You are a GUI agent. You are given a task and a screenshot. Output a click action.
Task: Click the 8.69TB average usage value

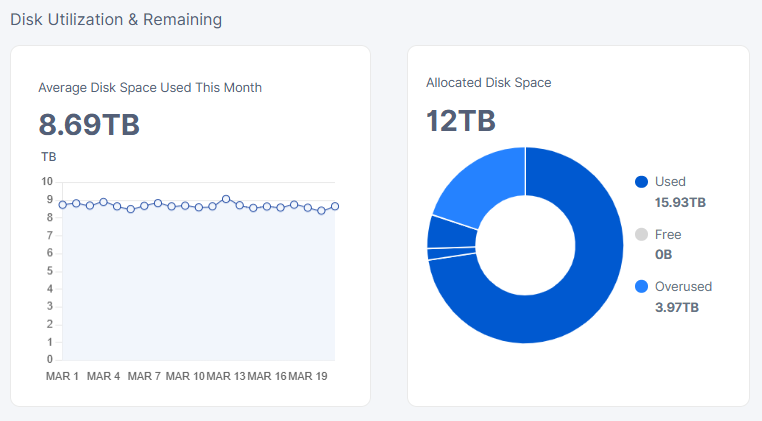click(89, 125)
